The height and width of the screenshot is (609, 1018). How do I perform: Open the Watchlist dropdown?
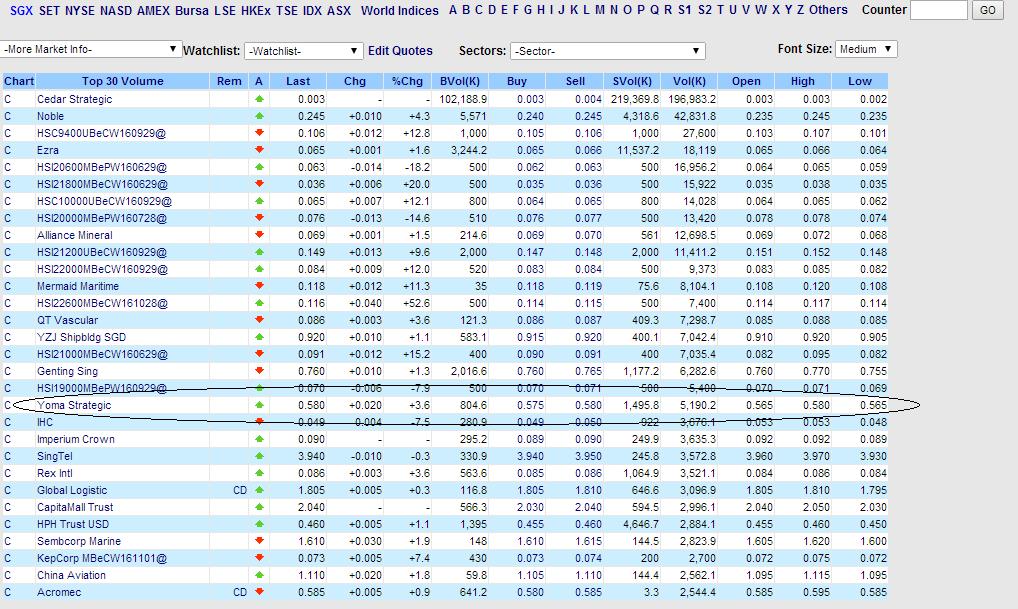[304, 51]
